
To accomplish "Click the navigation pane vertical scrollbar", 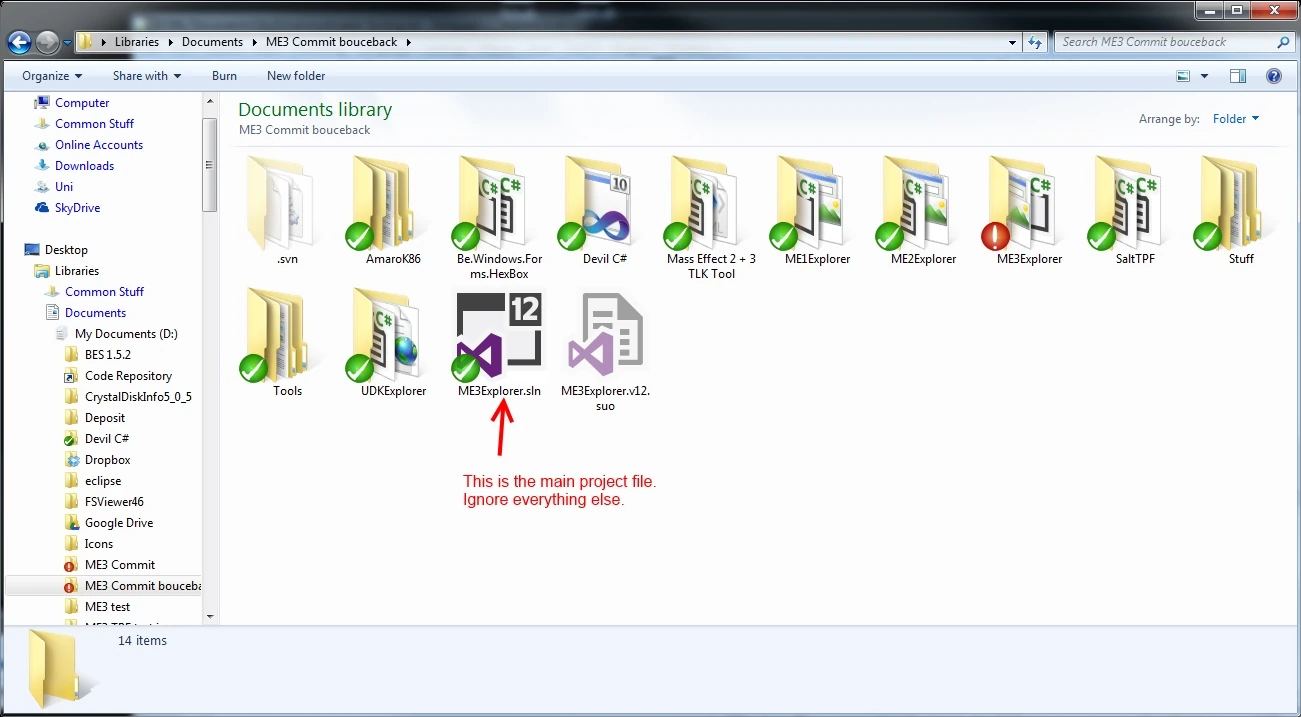I will (x=209, y=164).
